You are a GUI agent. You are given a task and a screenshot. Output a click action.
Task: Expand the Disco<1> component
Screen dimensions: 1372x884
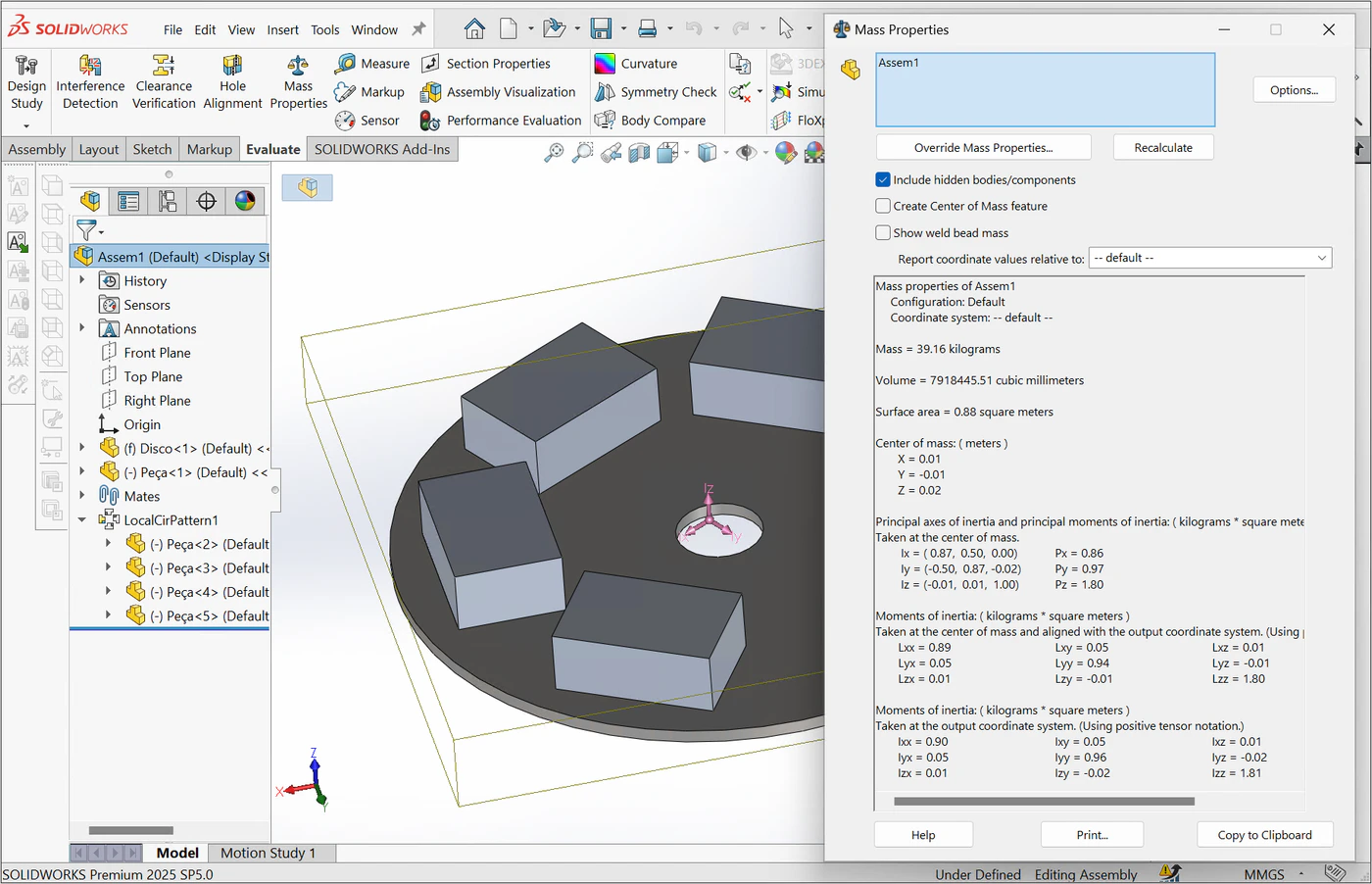coord(82,448)
